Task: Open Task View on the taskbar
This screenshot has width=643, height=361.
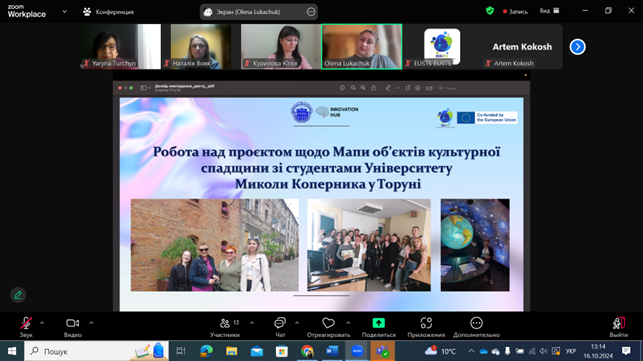Action: click(180, 351)
